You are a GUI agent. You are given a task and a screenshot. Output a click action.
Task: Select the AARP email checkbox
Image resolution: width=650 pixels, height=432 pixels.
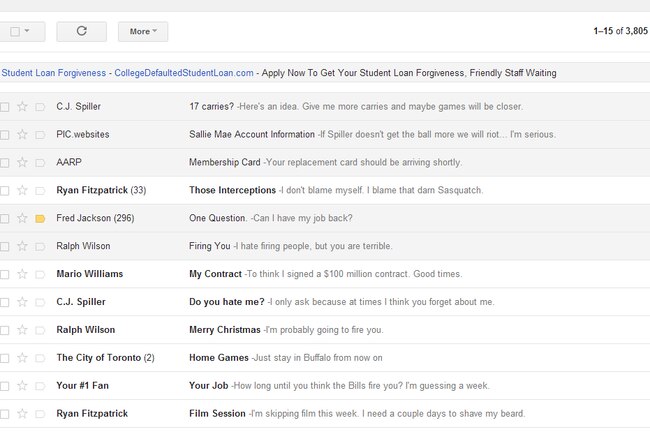click(x=5, y=163)
